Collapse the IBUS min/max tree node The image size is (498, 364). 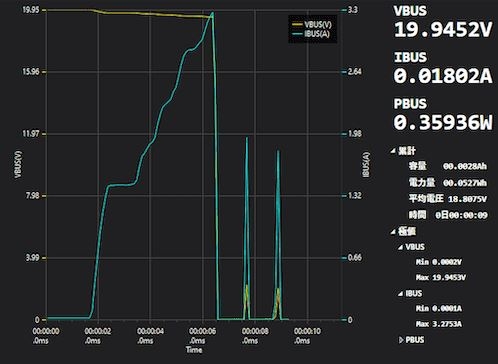click(400, 294)
